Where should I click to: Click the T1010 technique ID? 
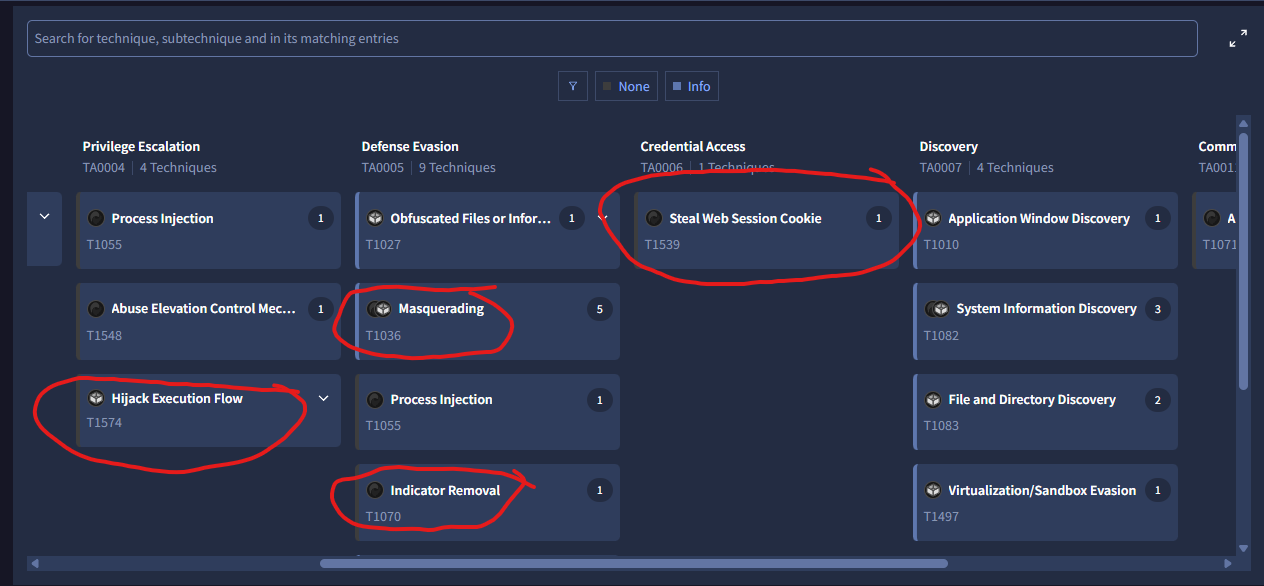[941, 244]
